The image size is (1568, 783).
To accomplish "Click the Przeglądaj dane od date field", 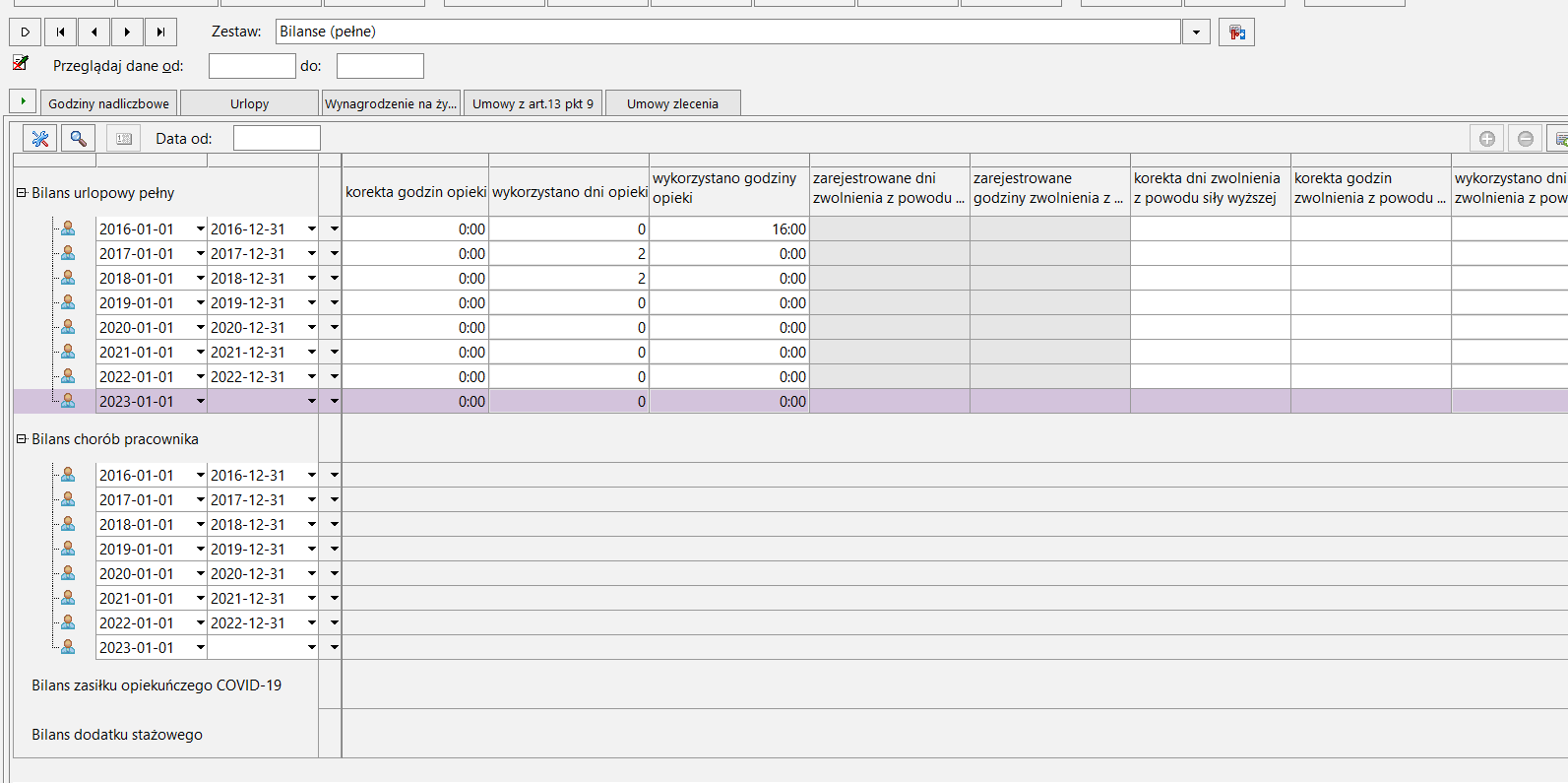I will 252,66.
